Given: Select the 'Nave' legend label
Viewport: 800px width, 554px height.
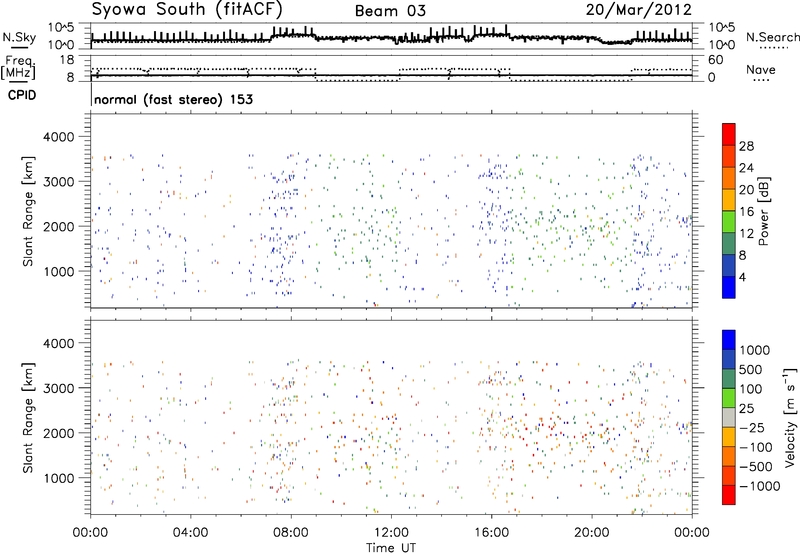Looking at the screenshot, I should click(x=760, y=70).
